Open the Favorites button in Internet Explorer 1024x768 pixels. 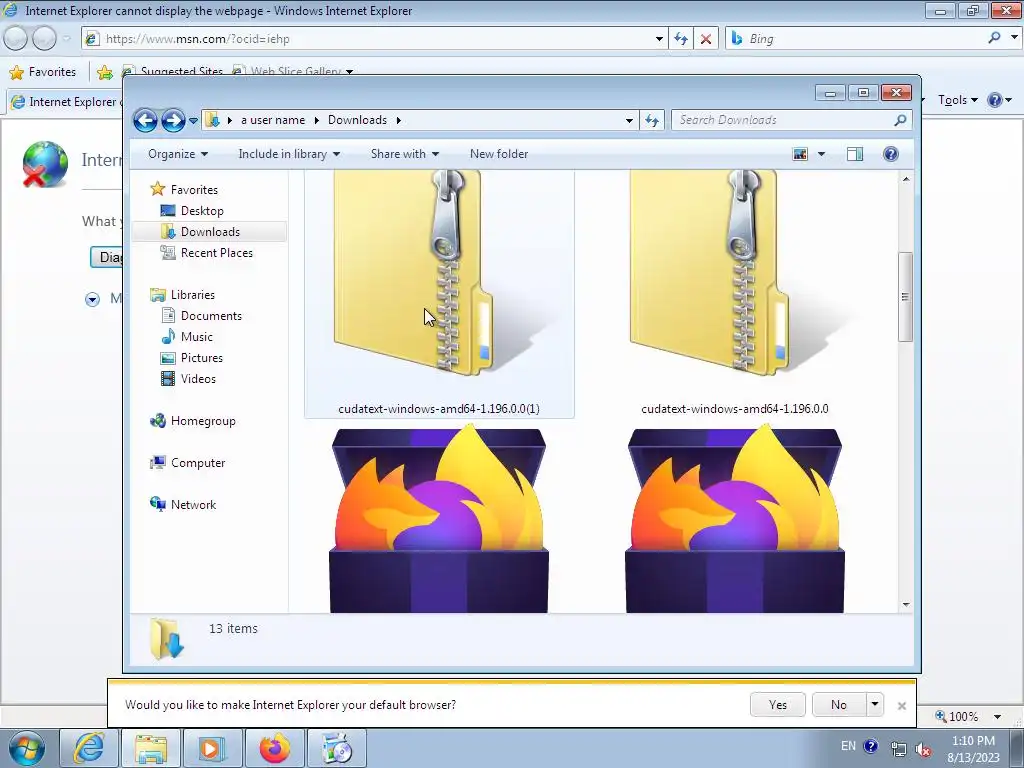pyautogui.click(x=43, y=72)
